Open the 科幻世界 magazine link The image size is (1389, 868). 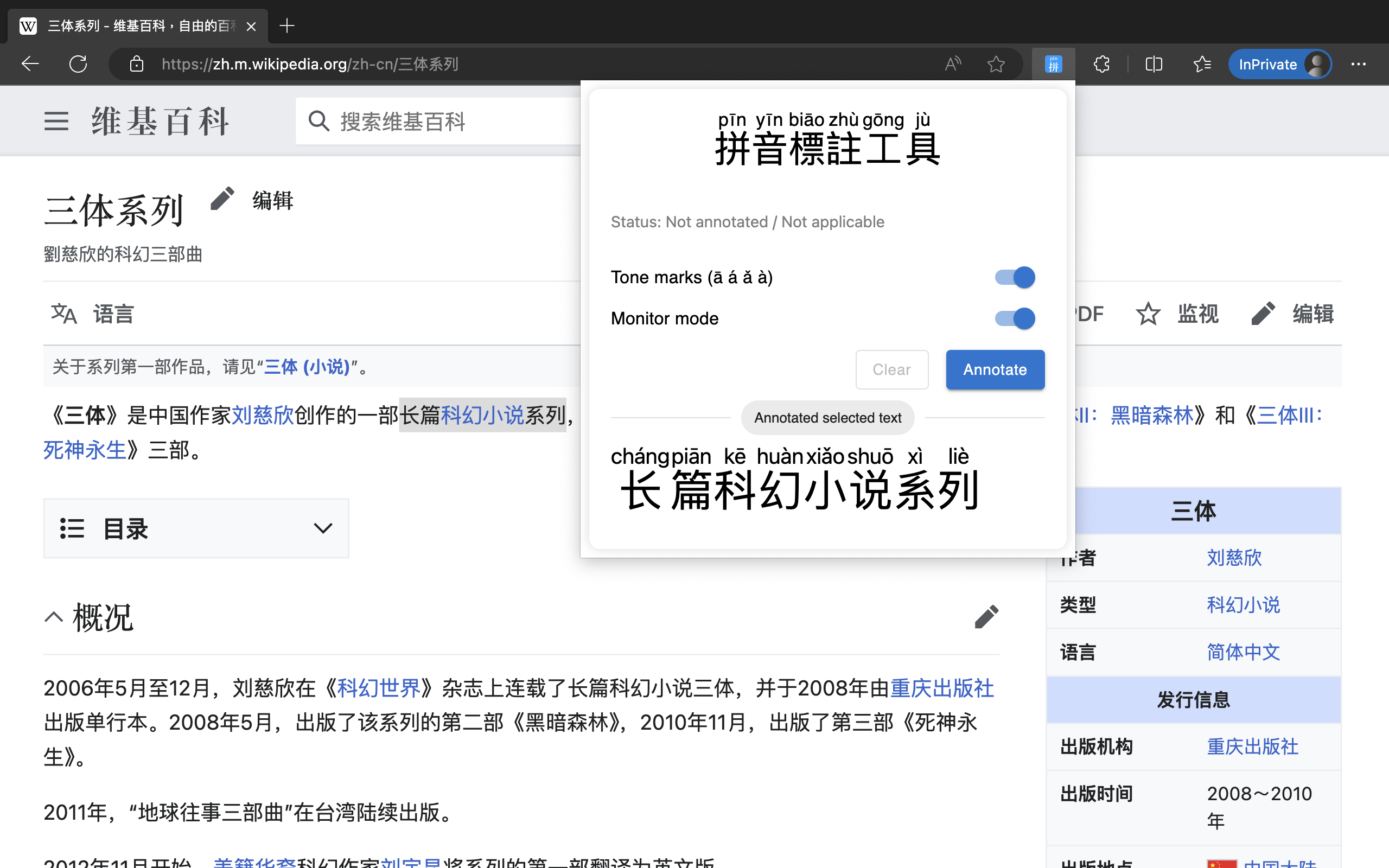tap(378, 688)
